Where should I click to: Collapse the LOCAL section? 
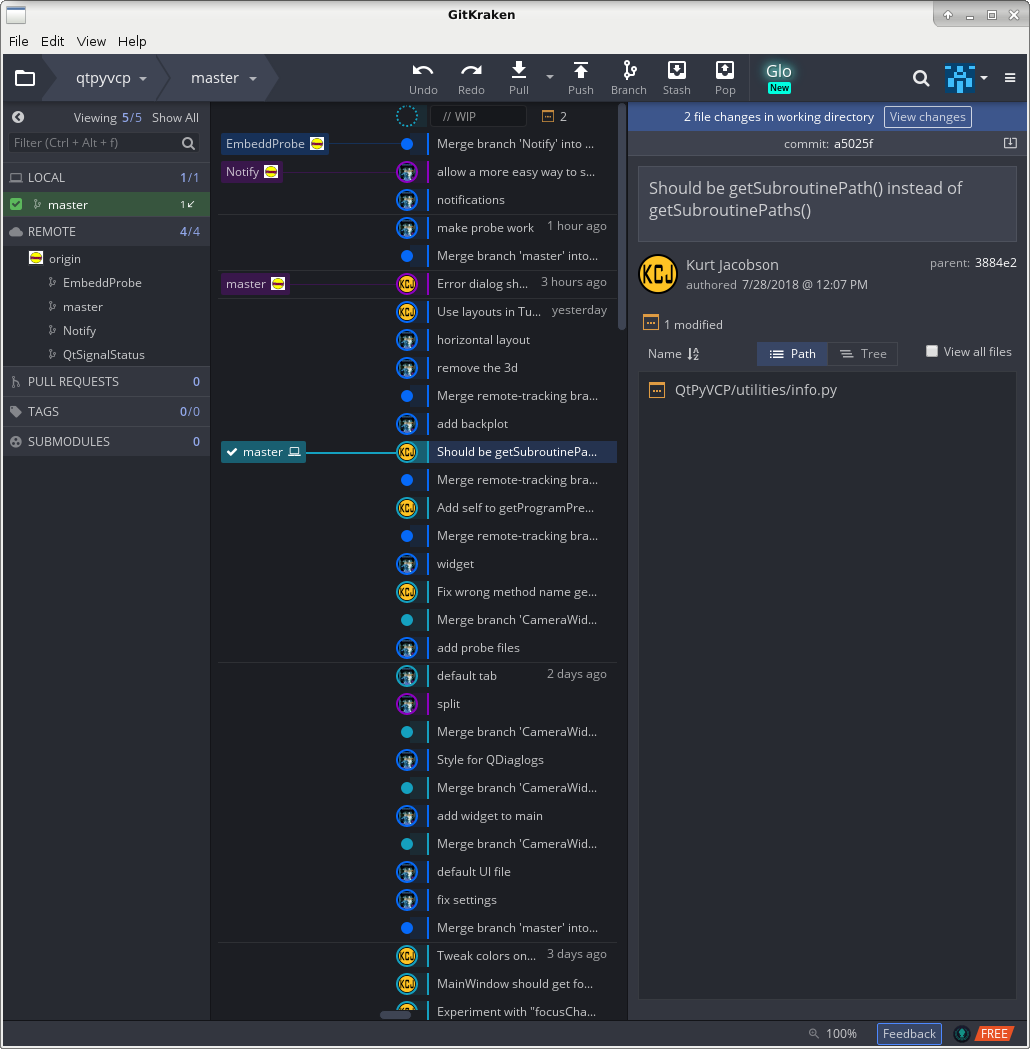(x=106, y=177)
